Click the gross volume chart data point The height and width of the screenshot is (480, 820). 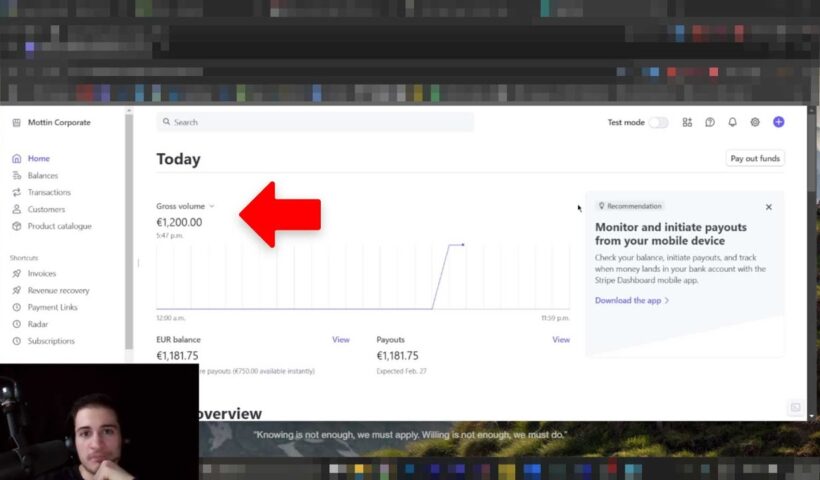point(462,244)
